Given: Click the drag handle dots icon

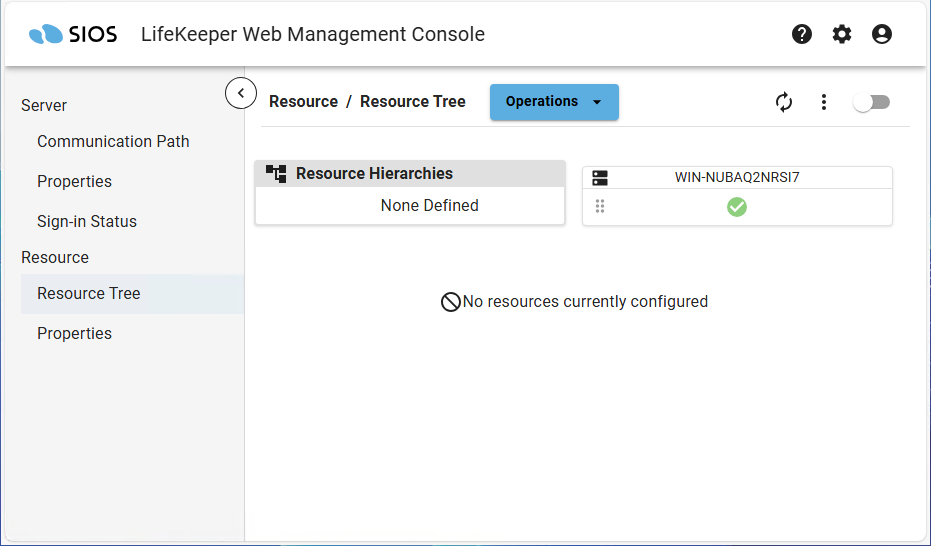Looking at the screenshot, I should point(600,207).
